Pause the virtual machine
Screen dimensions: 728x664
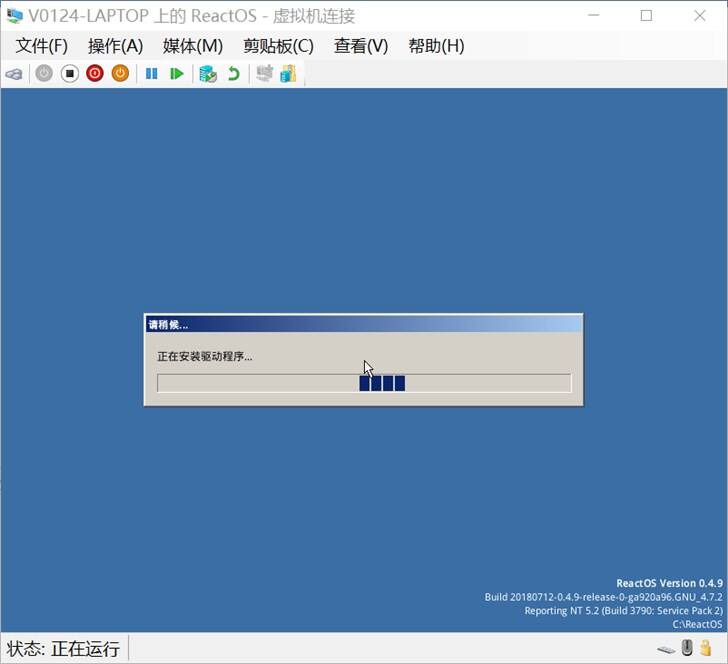151,73
